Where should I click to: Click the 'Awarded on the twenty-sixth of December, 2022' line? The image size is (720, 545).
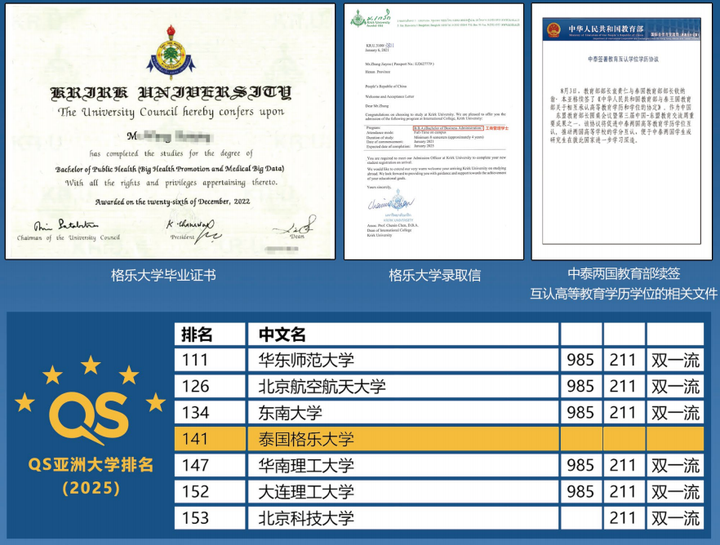tap(173, 202)
